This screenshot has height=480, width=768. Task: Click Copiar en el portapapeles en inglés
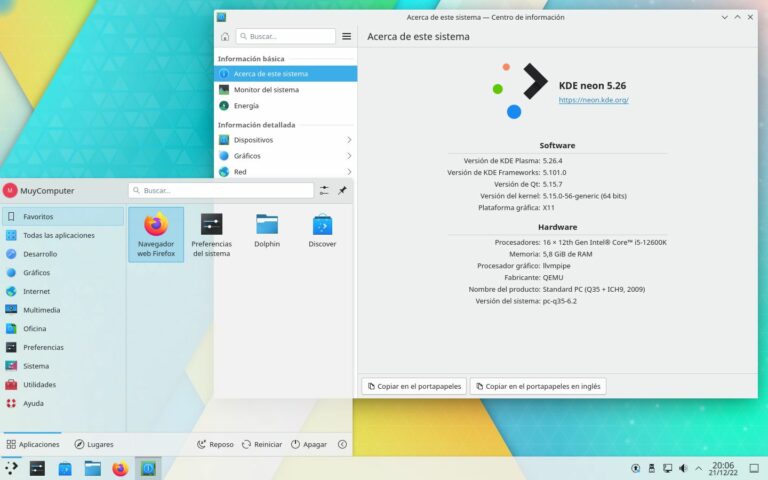point(538,386)
